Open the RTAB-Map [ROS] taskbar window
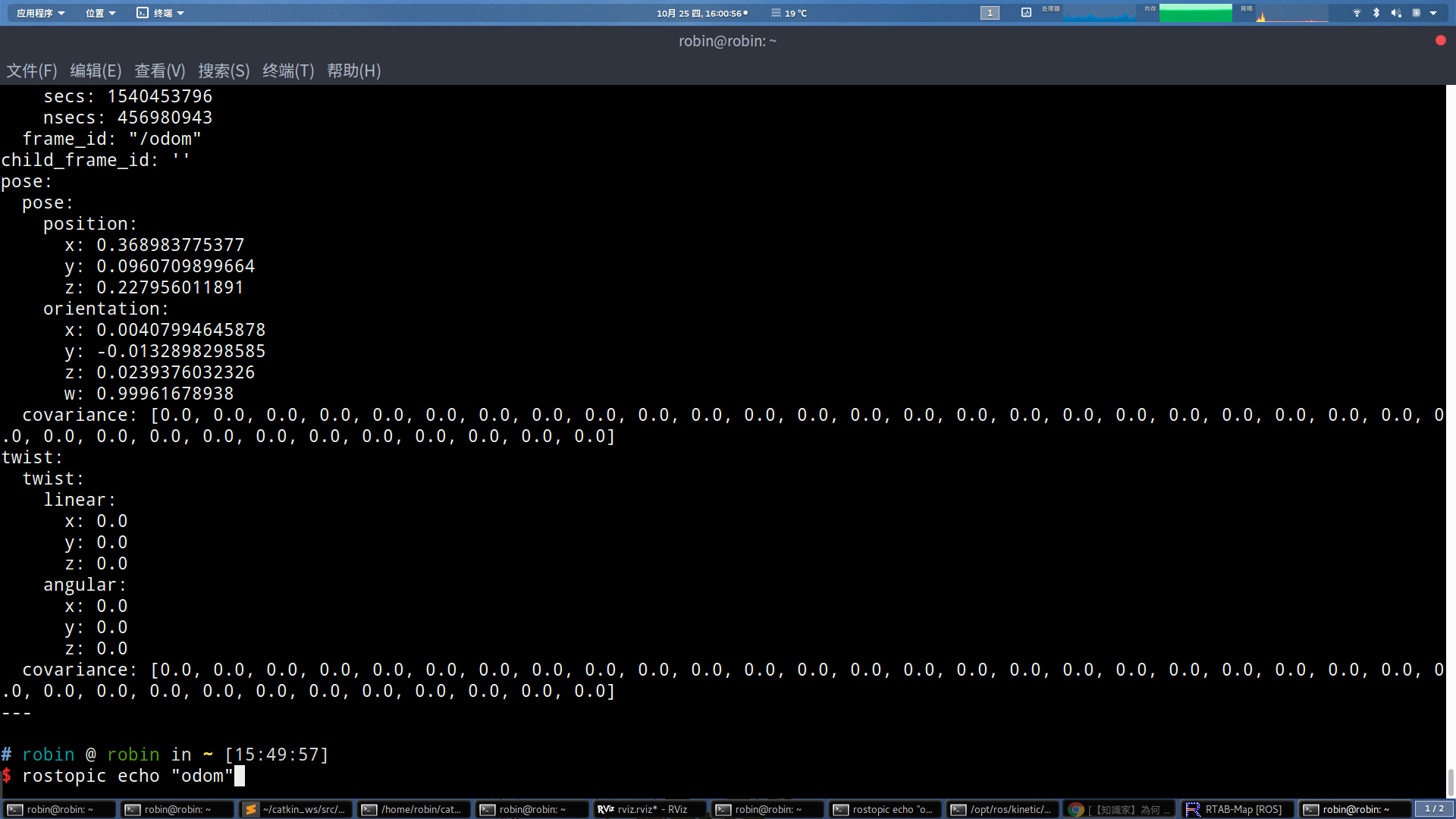The height and width of the screenshot is (819, 1456). pyautogui.click(x=1237, y=809)
